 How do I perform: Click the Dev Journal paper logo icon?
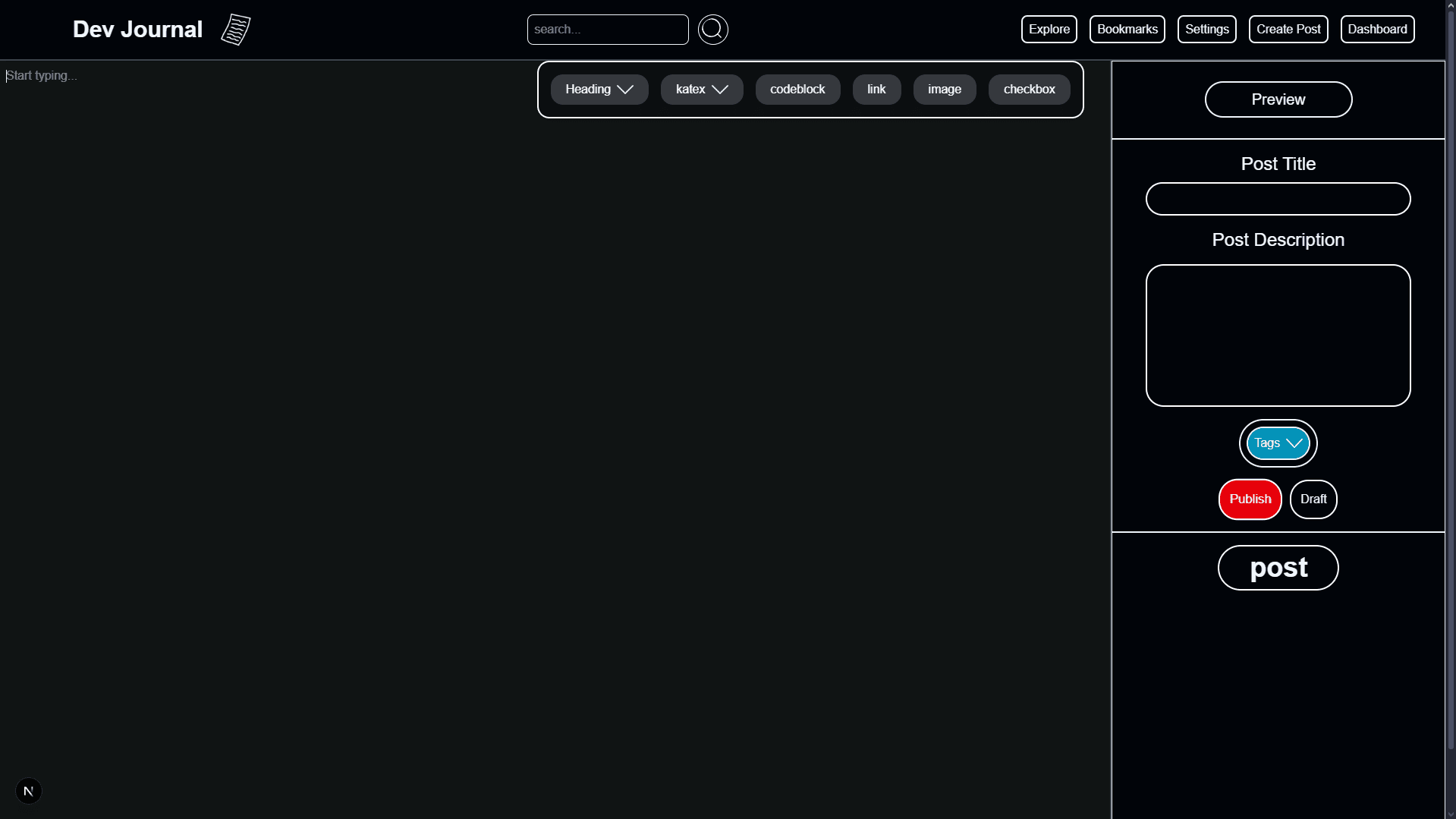click(235, 30)
